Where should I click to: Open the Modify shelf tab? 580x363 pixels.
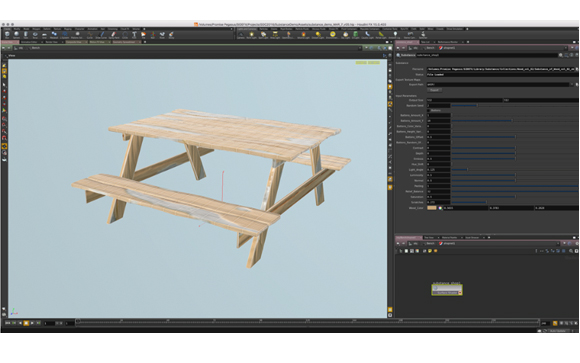16,28
